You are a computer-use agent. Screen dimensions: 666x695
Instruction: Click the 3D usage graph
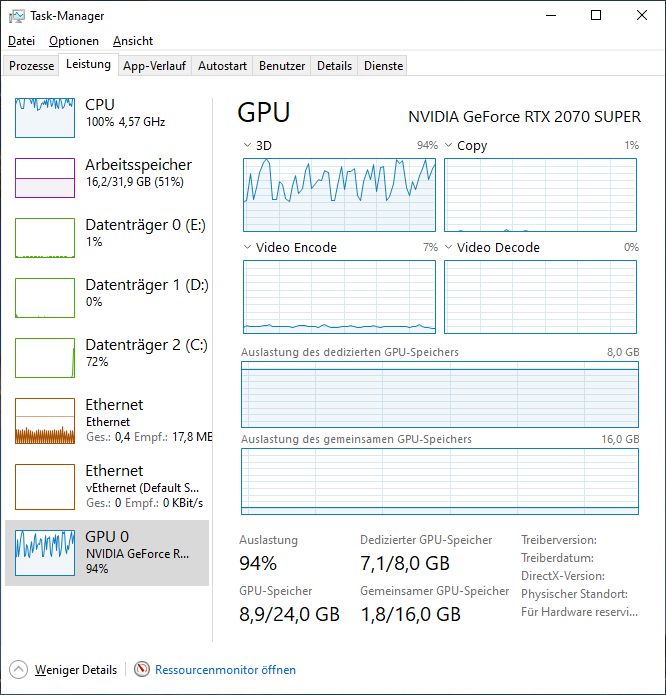pos(339,195)
